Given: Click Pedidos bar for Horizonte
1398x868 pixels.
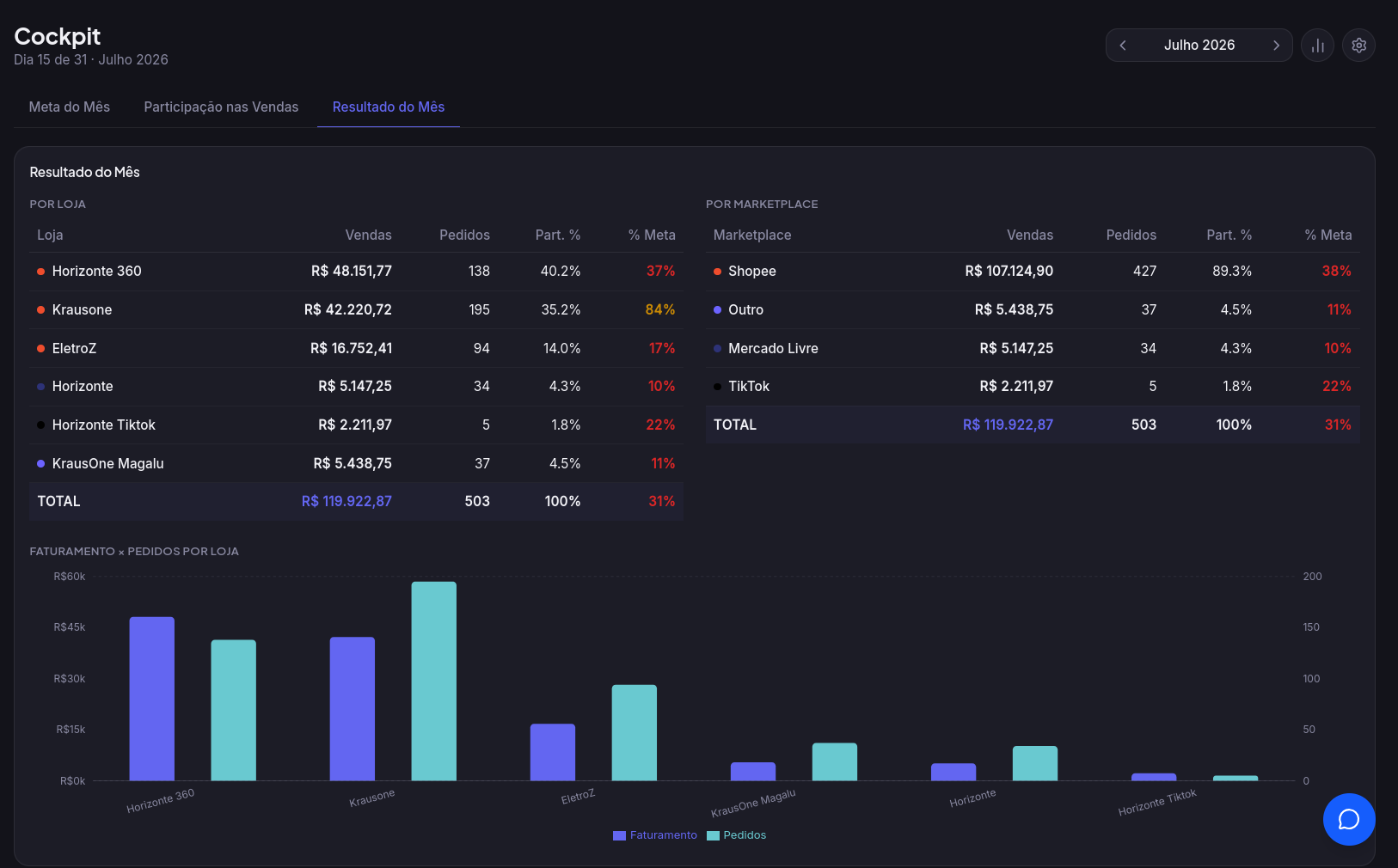Looking at the screenshot, I should pyautogui.click(x=1035, y=763).
